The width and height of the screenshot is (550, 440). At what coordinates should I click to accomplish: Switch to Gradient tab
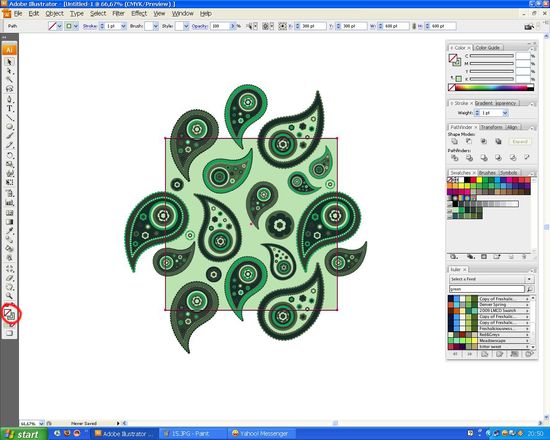click(x=484, y=103)
